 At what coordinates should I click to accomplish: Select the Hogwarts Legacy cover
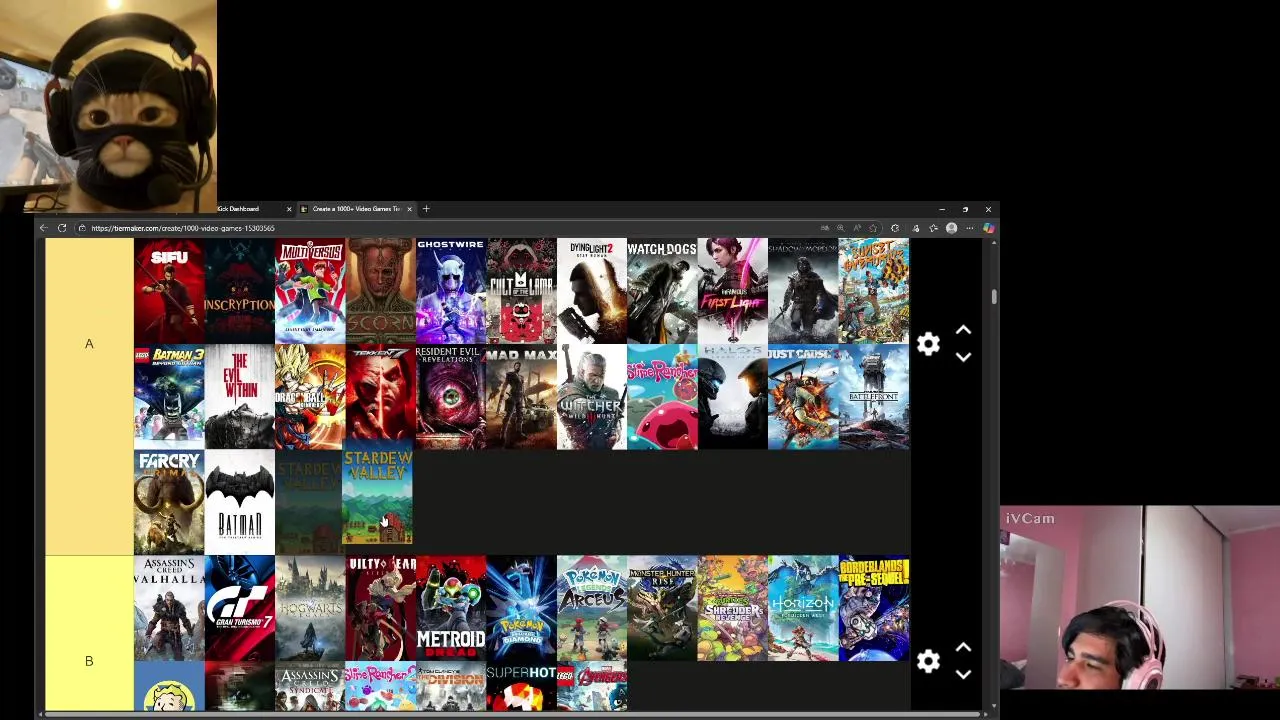click(310, 609)
